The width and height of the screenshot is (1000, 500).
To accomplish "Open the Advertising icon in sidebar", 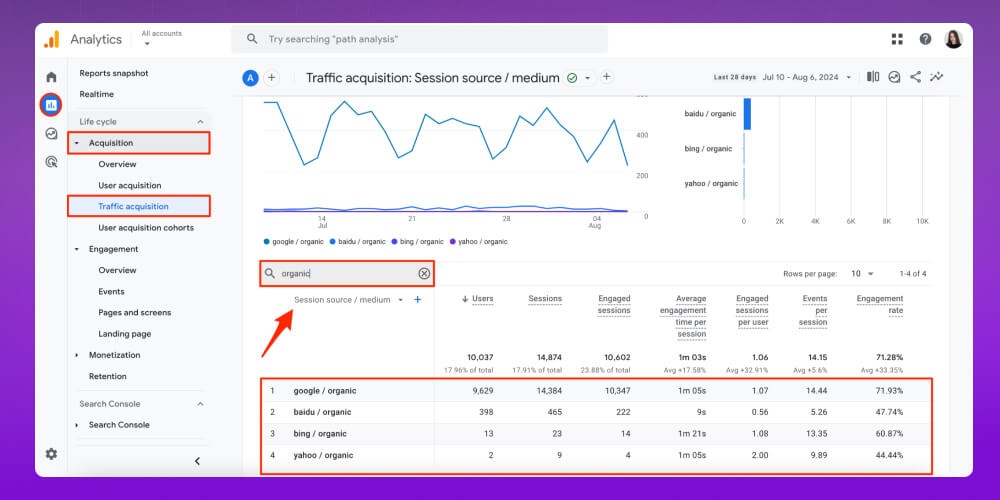I will click(51, 162).
